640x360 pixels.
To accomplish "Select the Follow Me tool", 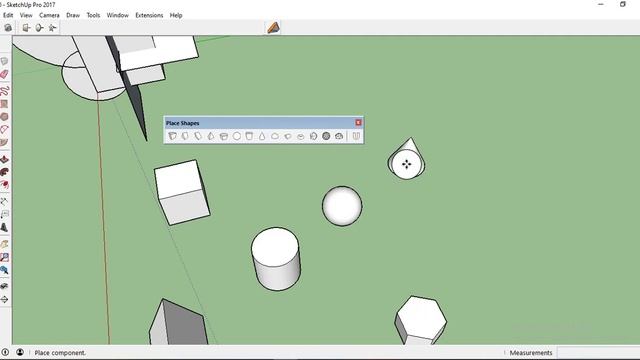I will (x=4, y=172).
